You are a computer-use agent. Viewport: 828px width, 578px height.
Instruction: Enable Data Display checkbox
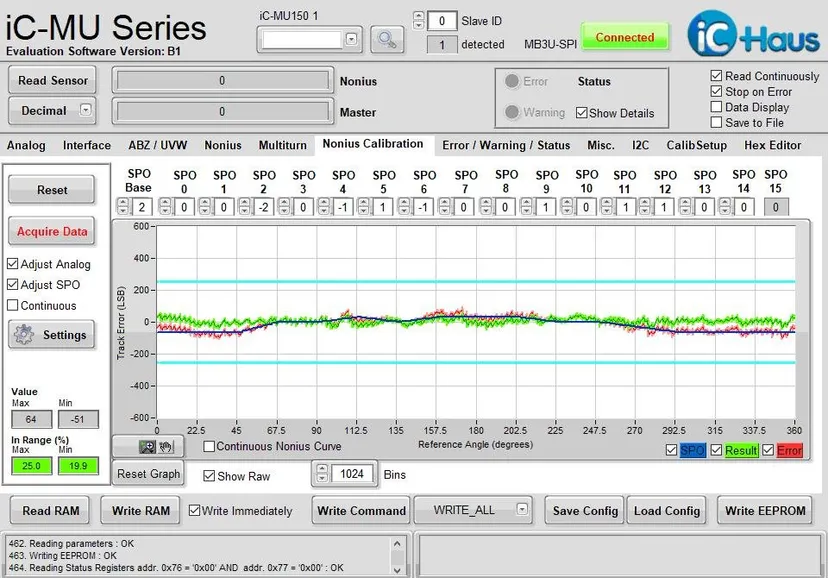tap(716, 107)
